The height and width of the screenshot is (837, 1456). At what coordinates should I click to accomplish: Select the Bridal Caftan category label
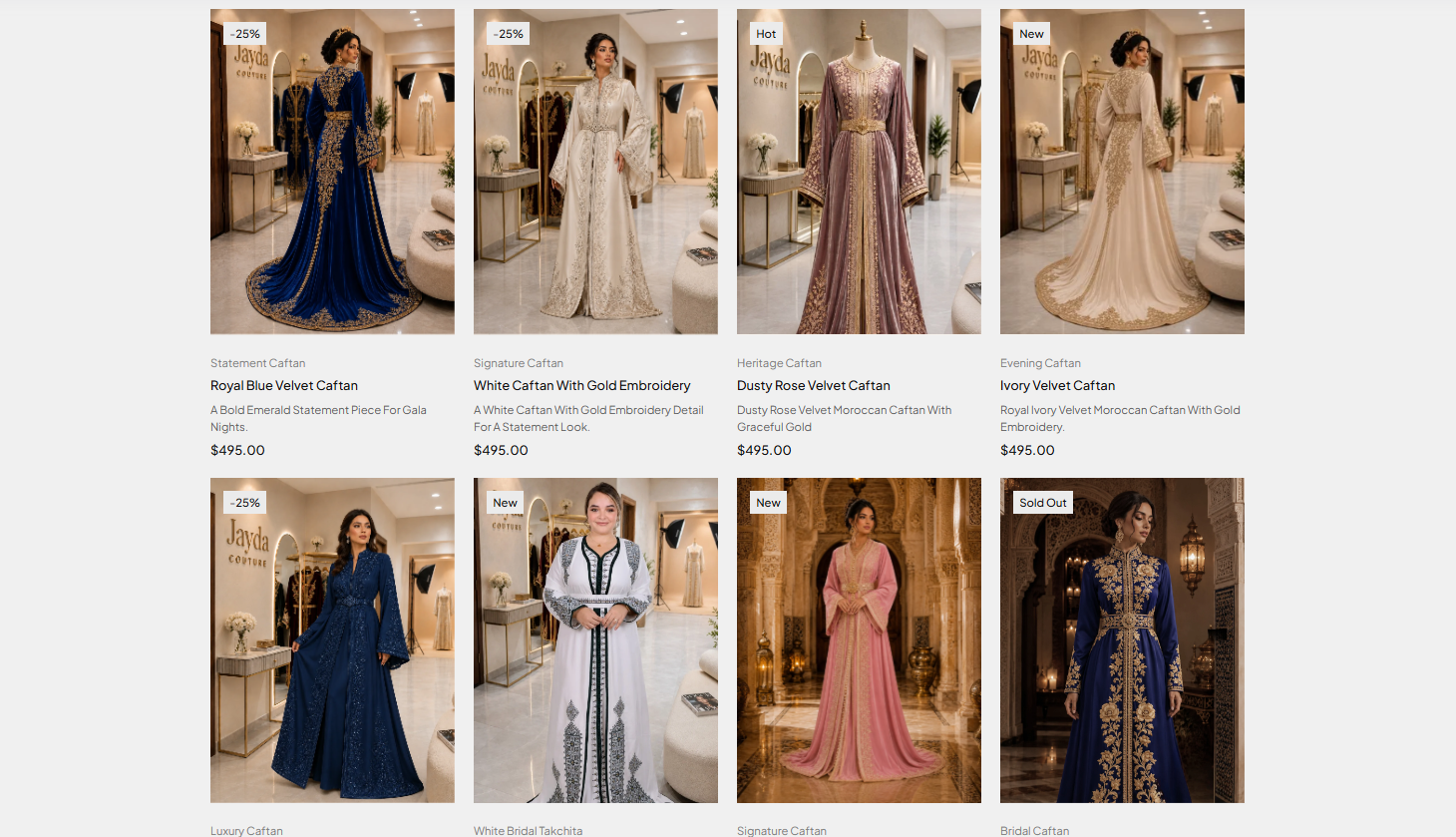[x=1034, y=830]
